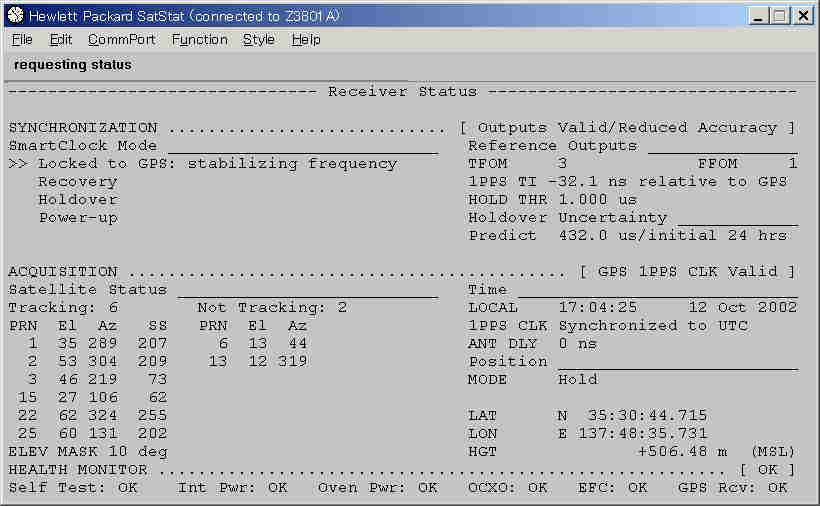Open the CommPort menu

click(121, 40)
